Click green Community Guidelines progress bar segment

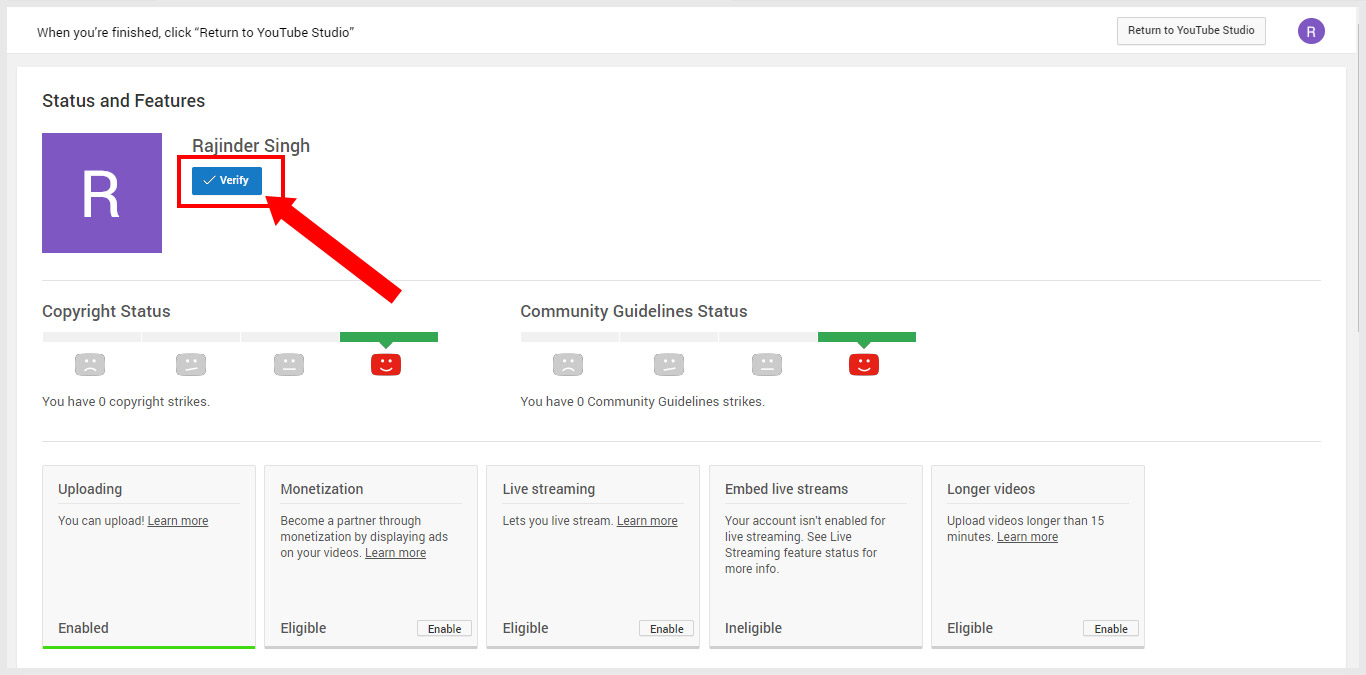tap(867, 337)
